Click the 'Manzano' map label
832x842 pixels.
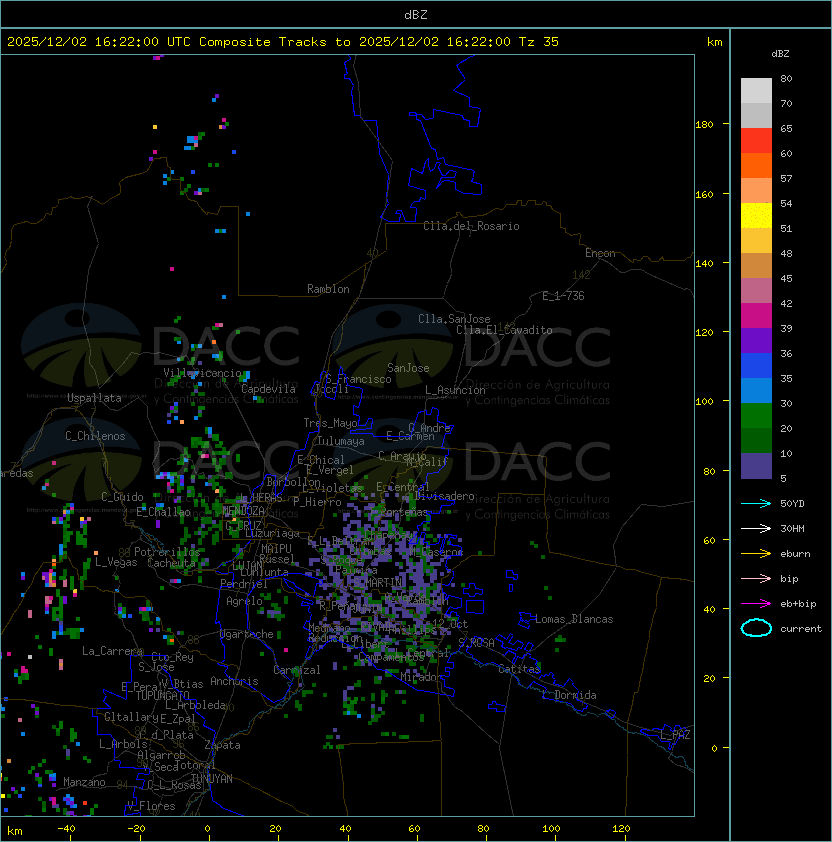click(x=84, y=782)
